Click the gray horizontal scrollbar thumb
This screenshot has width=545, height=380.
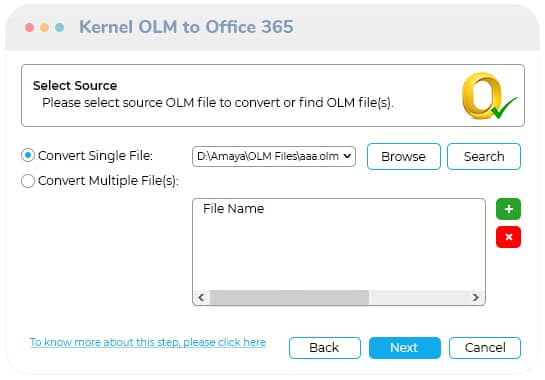pyautogui.click(x=289, y=298)
